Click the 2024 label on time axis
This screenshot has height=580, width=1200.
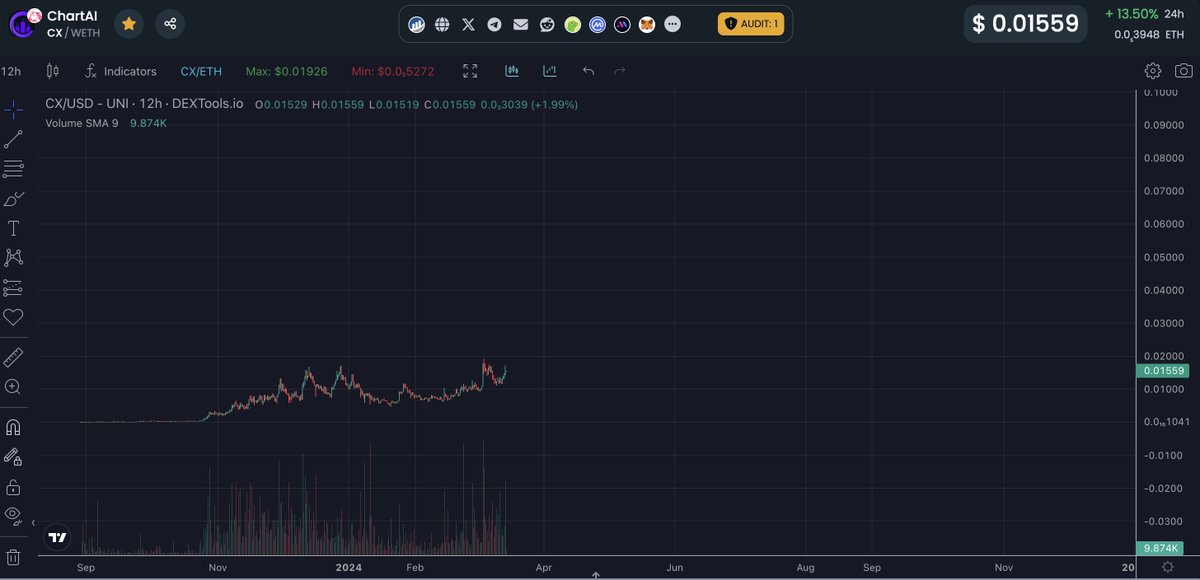click(348, 567)
